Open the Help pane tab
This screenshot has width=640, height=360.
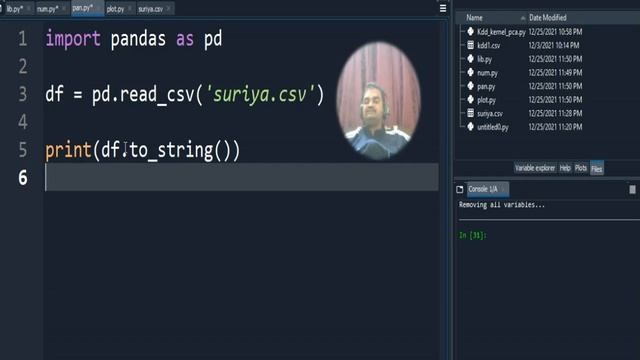565,168
